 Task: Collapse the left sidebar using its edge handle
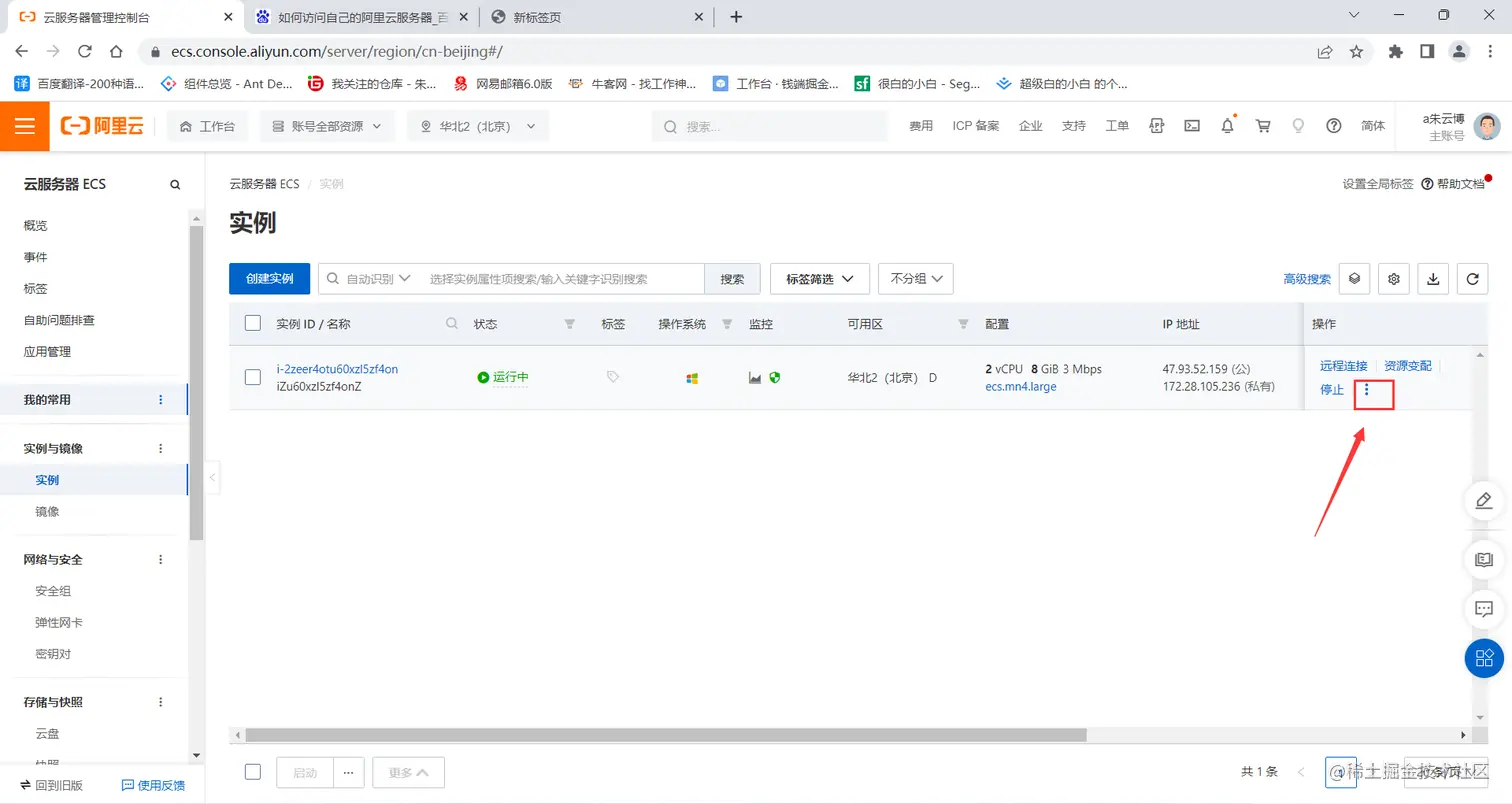212,478
